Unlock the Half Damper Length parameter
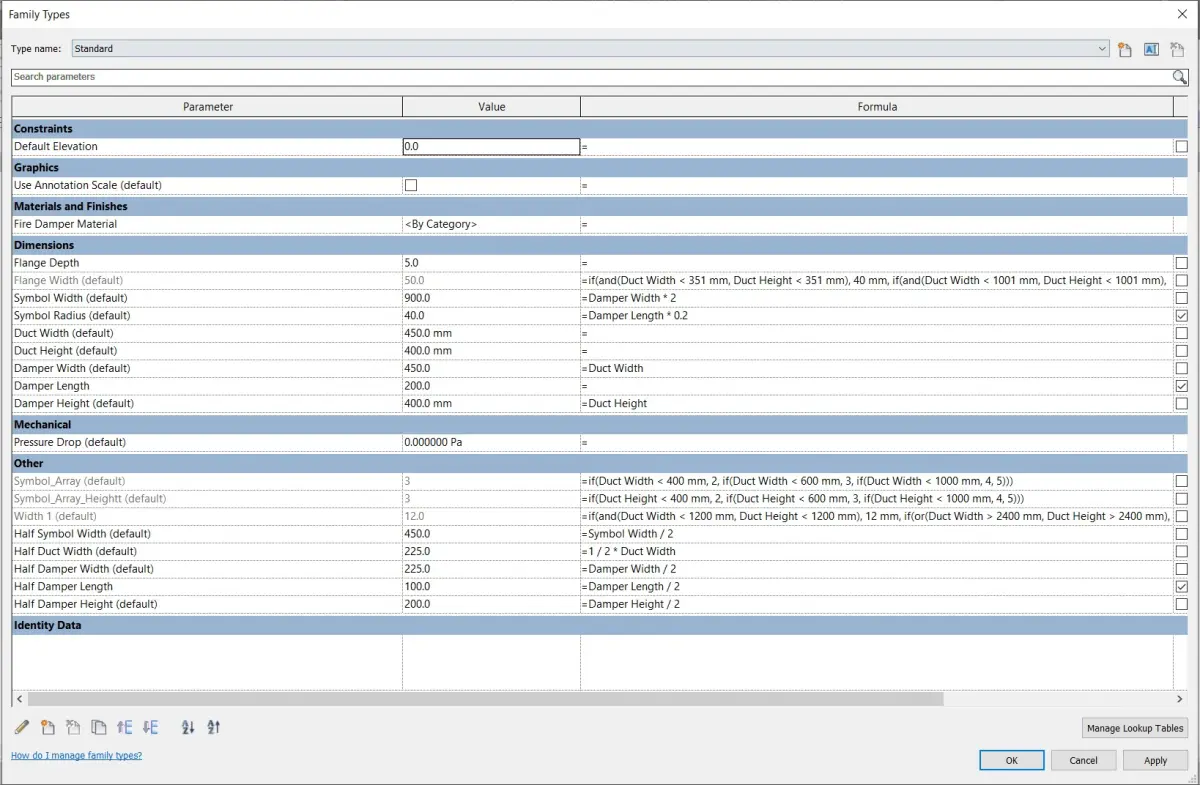The width and height of the screenshot is (1200, 785). 1182,587
